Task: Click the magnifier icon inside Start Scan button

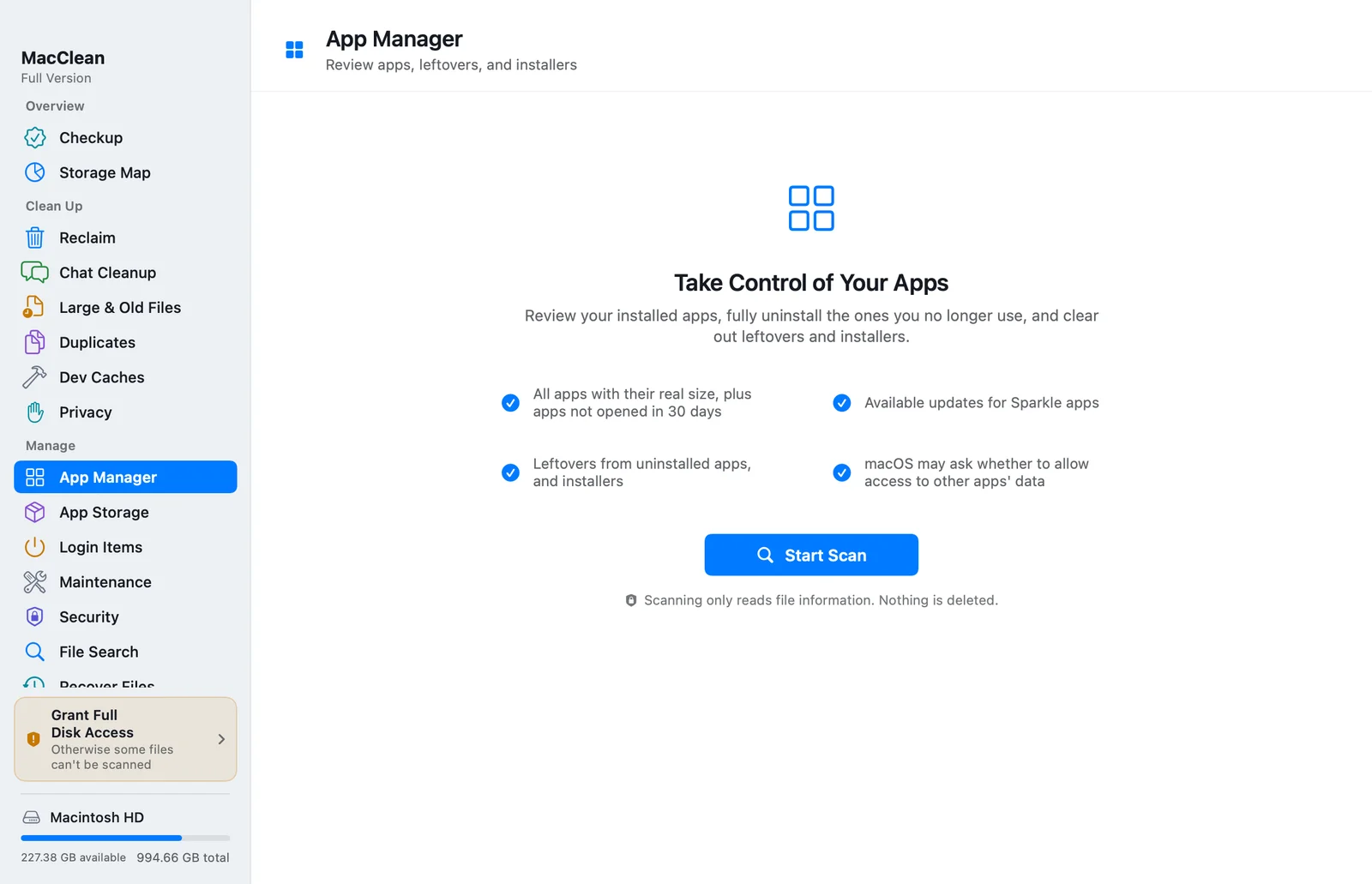Action: tap(765, 555)
